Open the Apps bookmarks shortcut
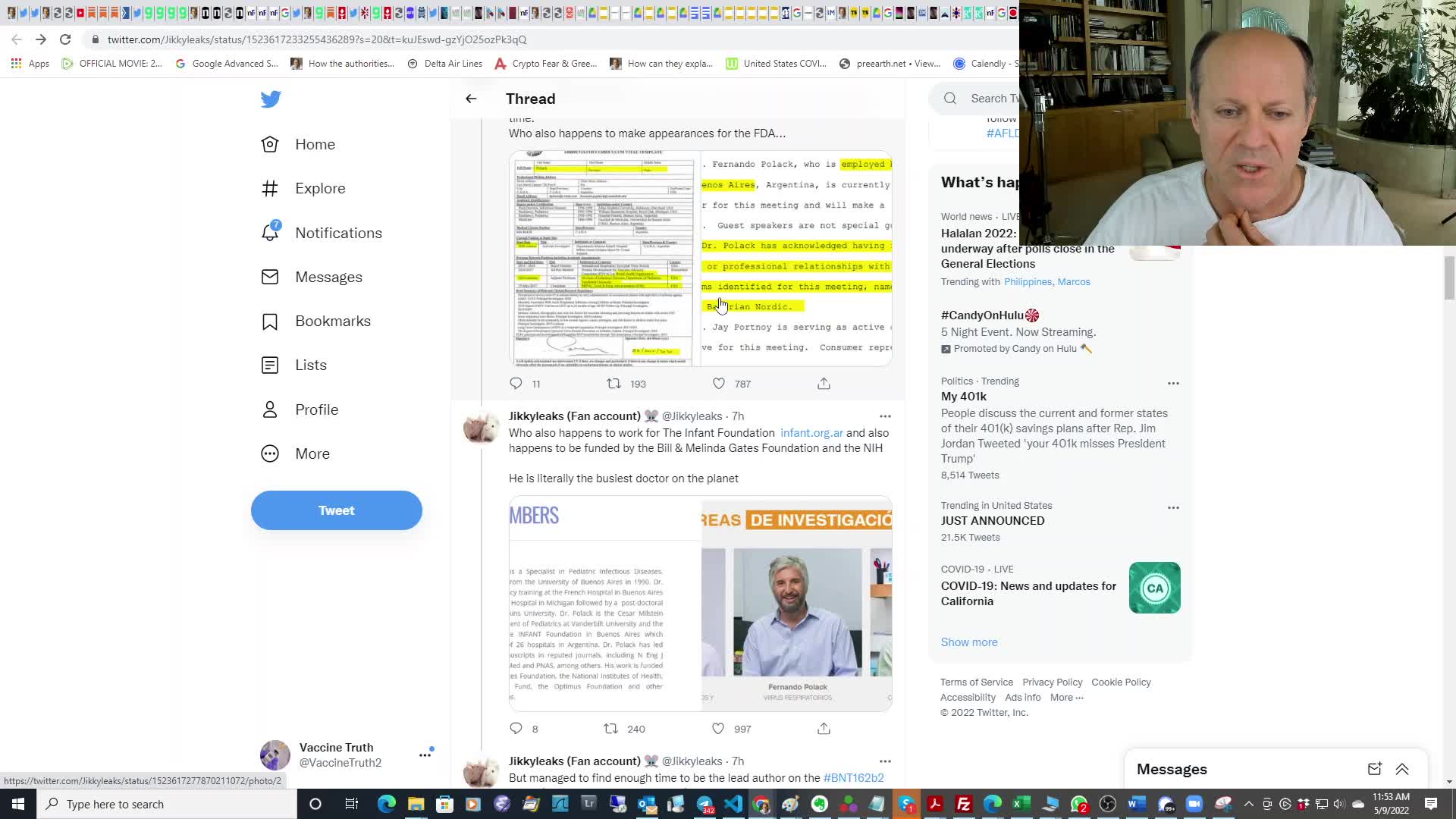 click(x=30, y=64)
